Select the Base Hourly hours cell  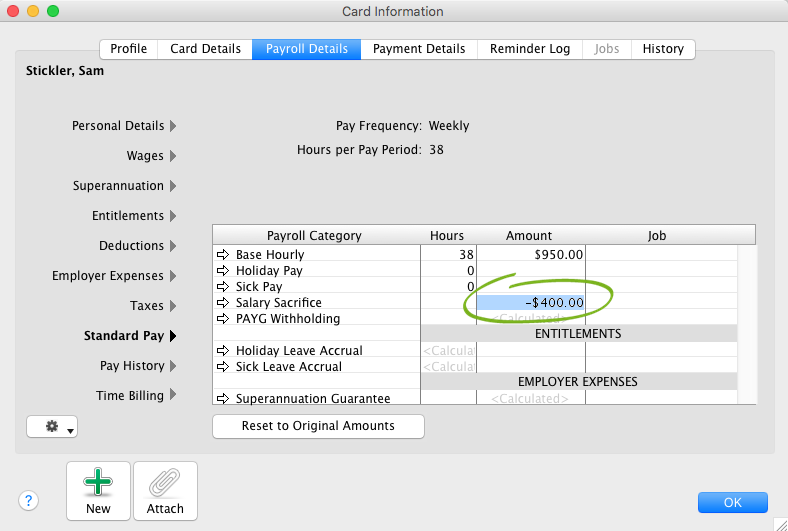point(449,255)
